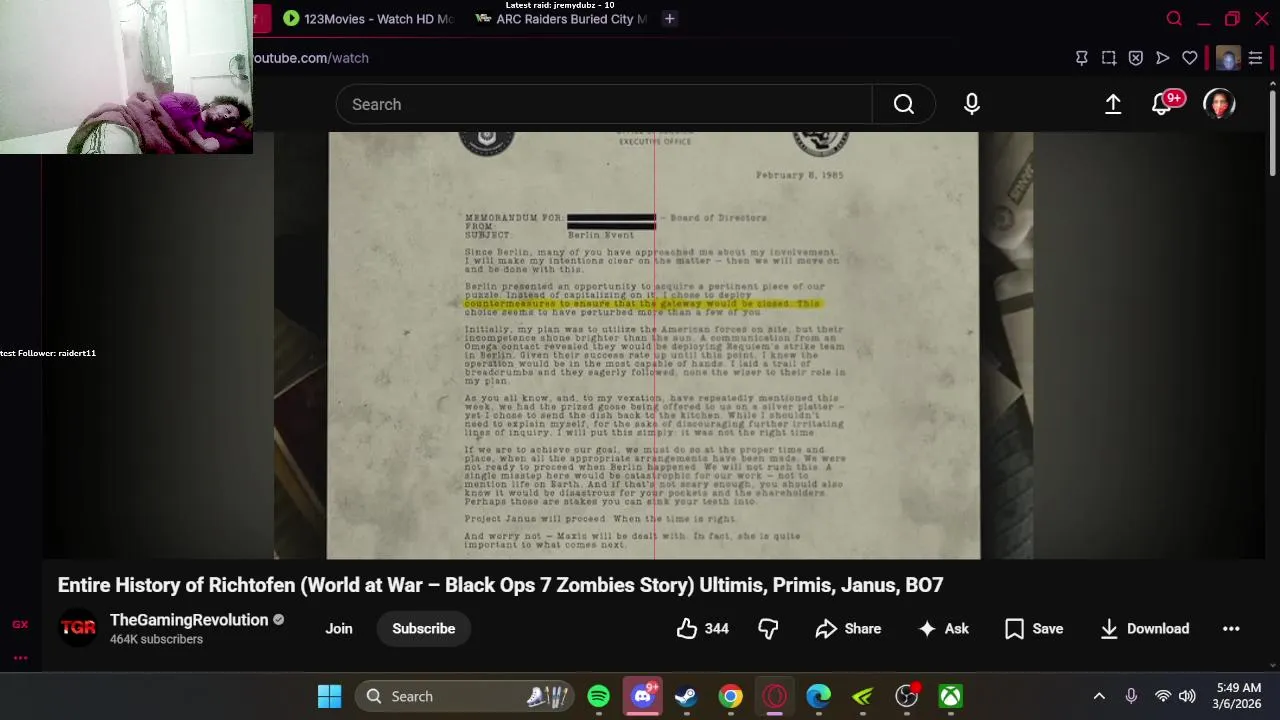
Task: Dislike the video with thumbs down
Action: click(768, 629)
